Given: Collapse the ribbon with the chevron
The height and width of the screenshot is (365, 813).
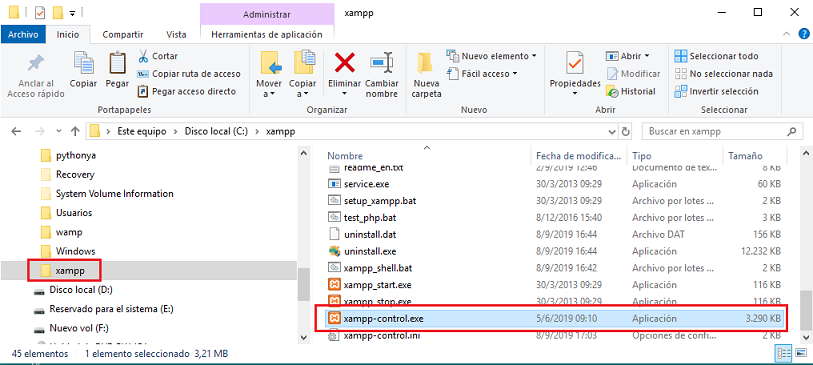Looking at the screenshot, I should [x=787, y=35].
